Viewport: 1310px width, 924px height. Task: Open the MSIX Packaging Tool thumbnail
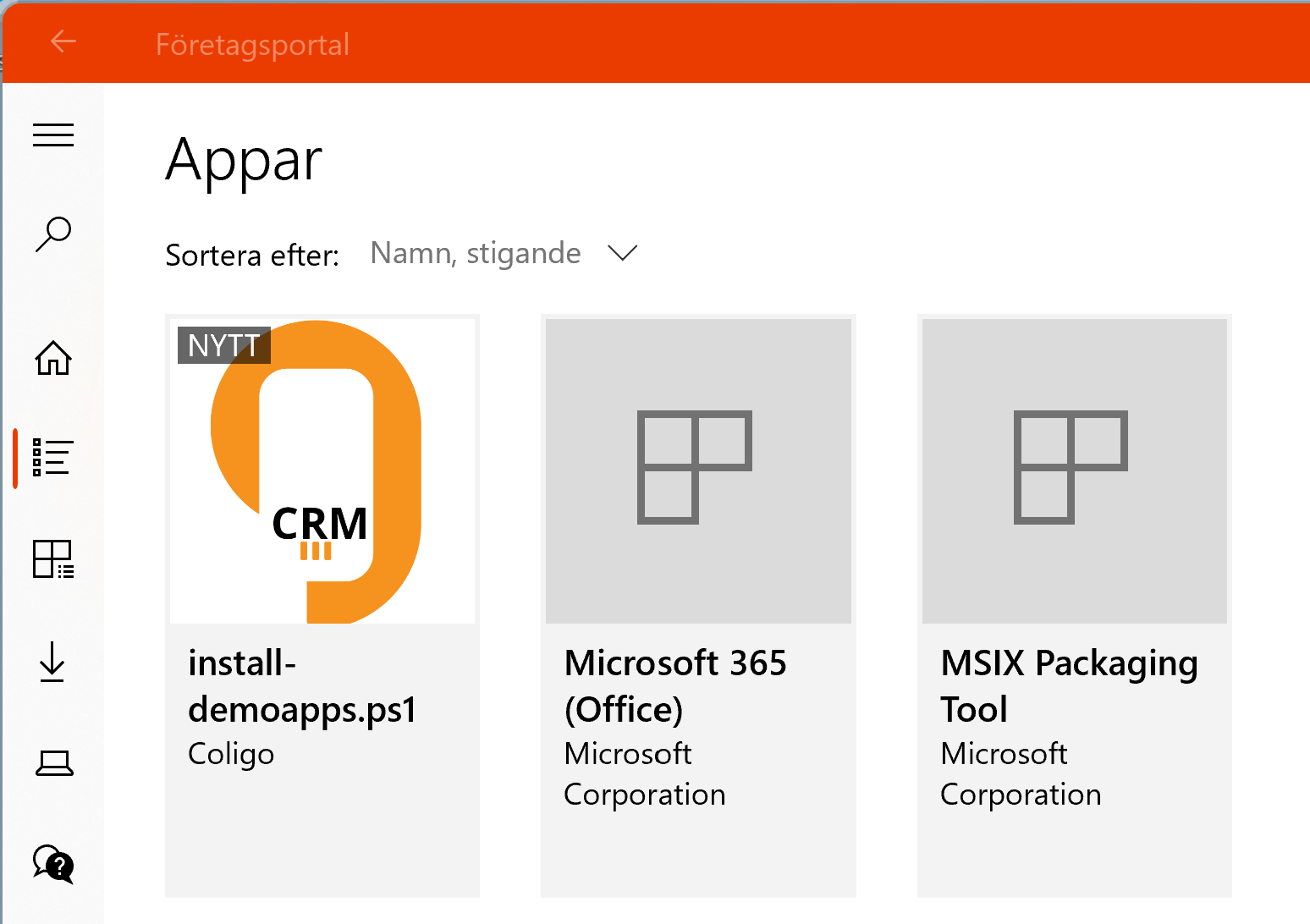coord(1075,471)
